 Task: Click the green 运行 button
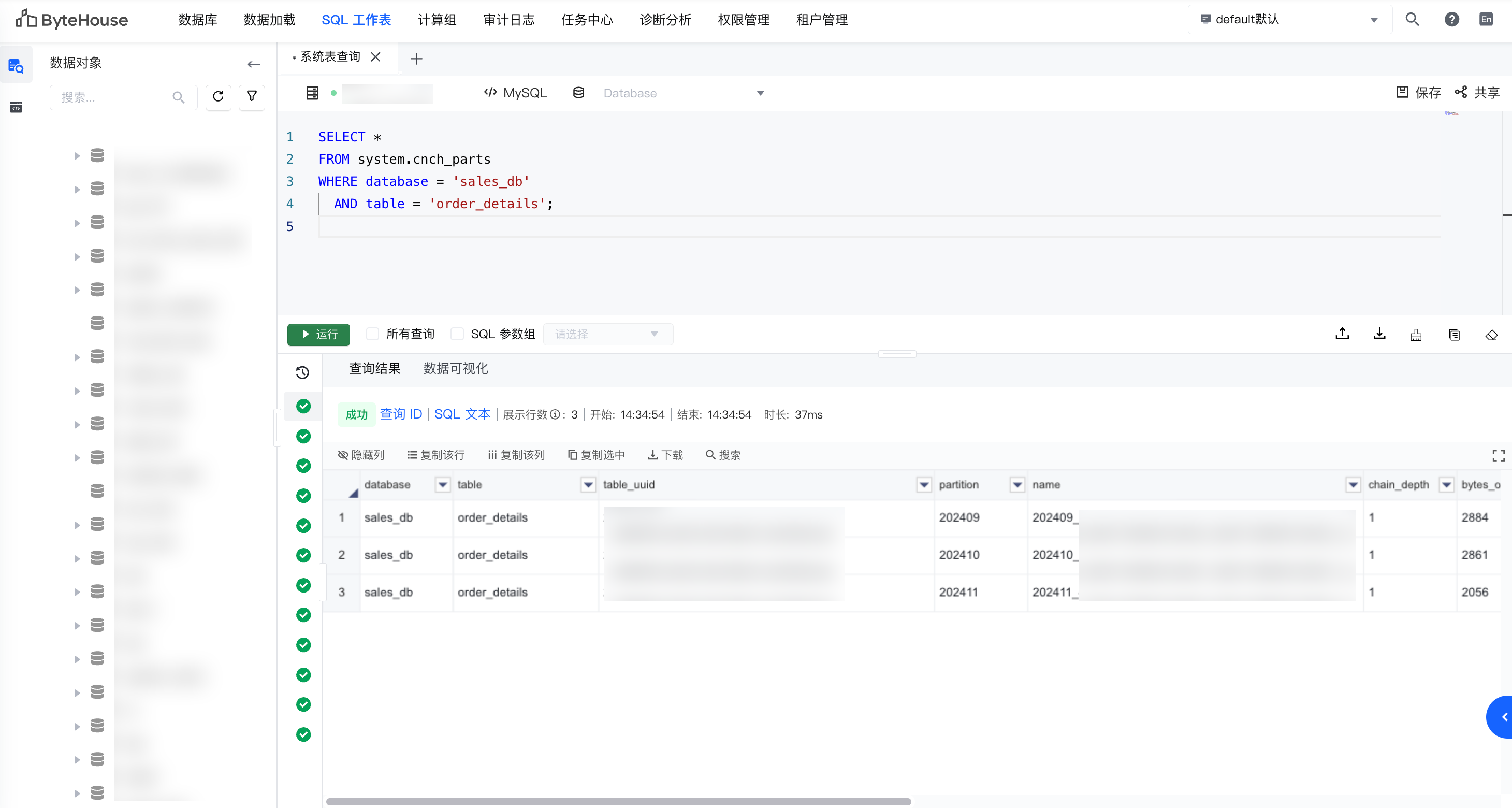click(x=319, y=334)
